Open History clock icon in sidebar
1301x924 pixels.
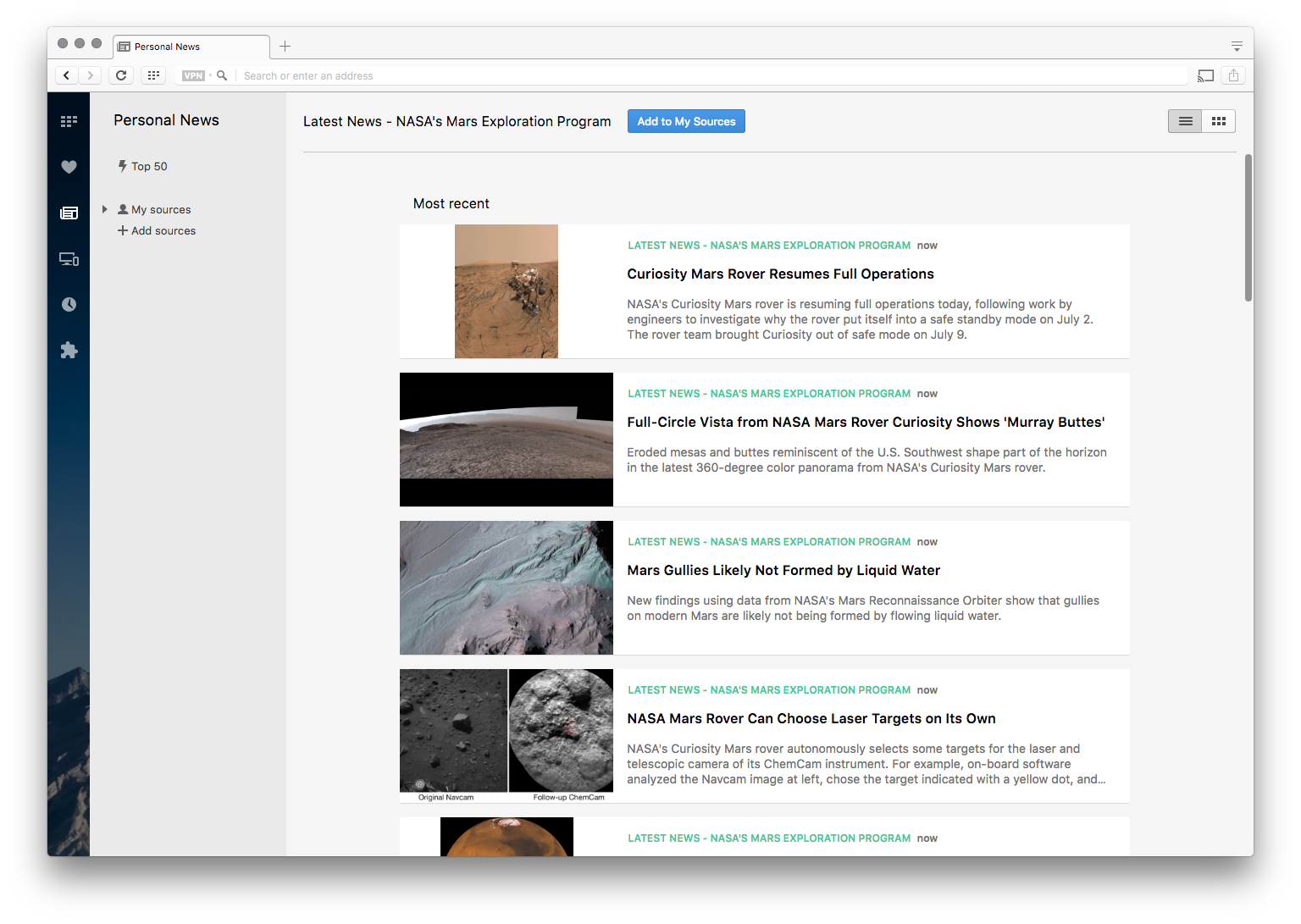[x=69, y=305]
